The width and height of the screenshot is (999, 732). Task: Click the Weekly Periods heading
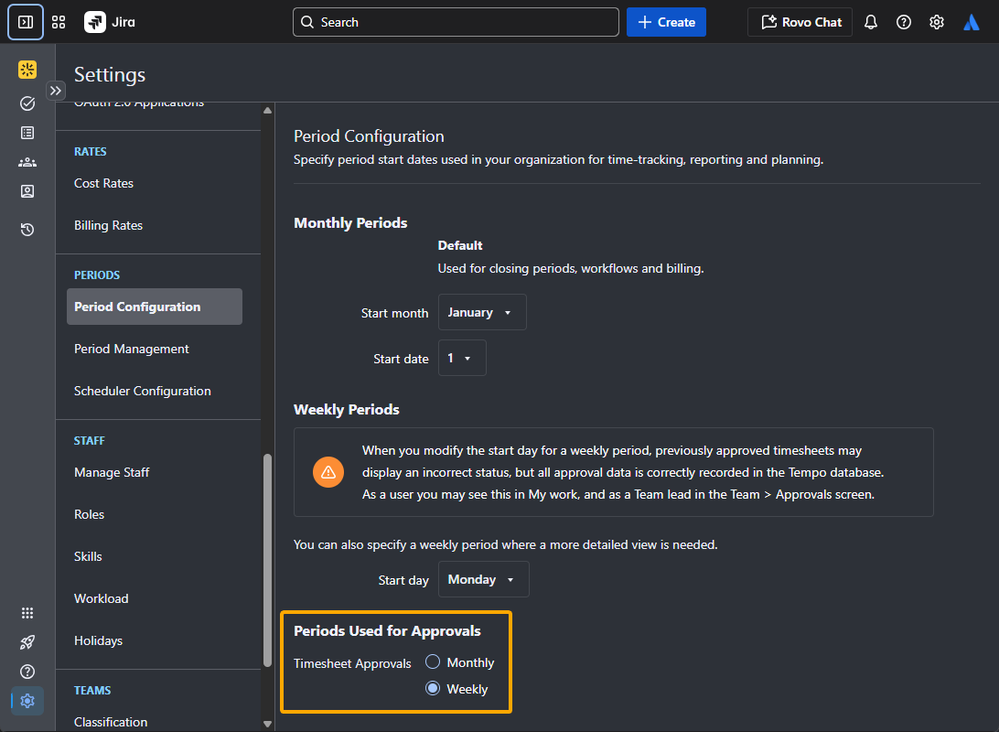[347, 410]
